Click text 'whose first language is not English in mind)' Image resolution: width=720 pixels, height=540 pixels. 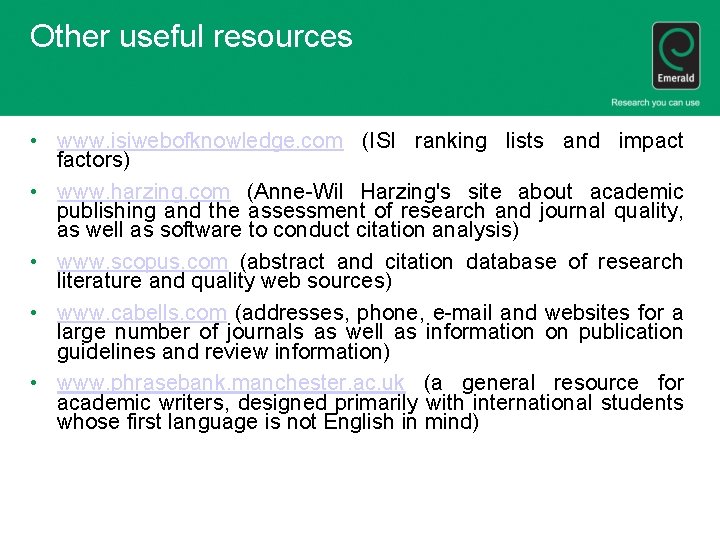[x=268, y=422]
